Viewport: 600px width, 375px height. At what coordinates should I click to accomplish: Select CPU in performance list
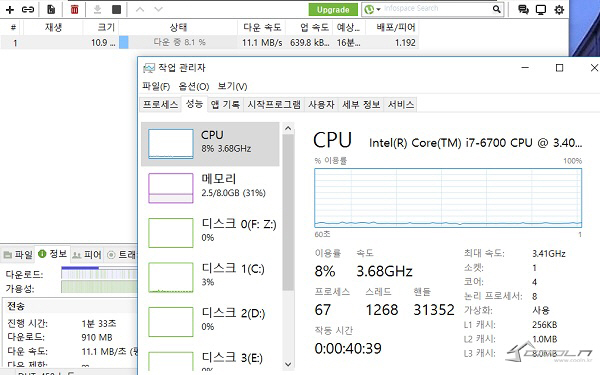[210, 144]
